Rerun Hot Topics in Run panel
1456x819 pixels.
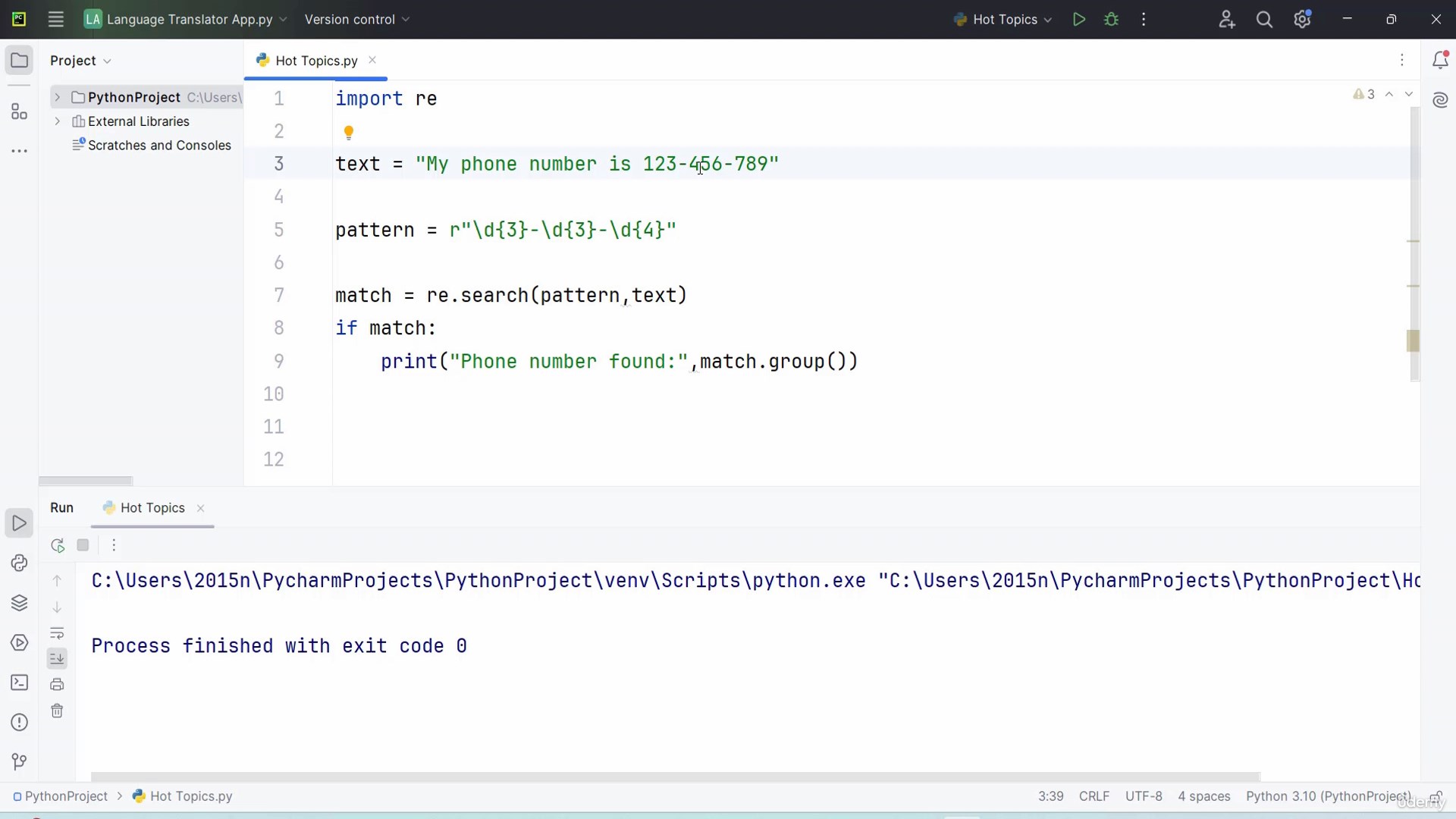58,545
